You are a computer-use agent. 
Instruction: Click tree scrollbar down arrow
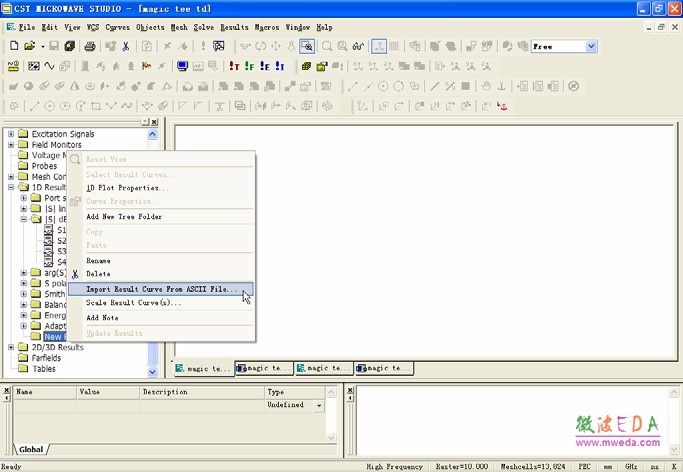click(x=152, y=371)
